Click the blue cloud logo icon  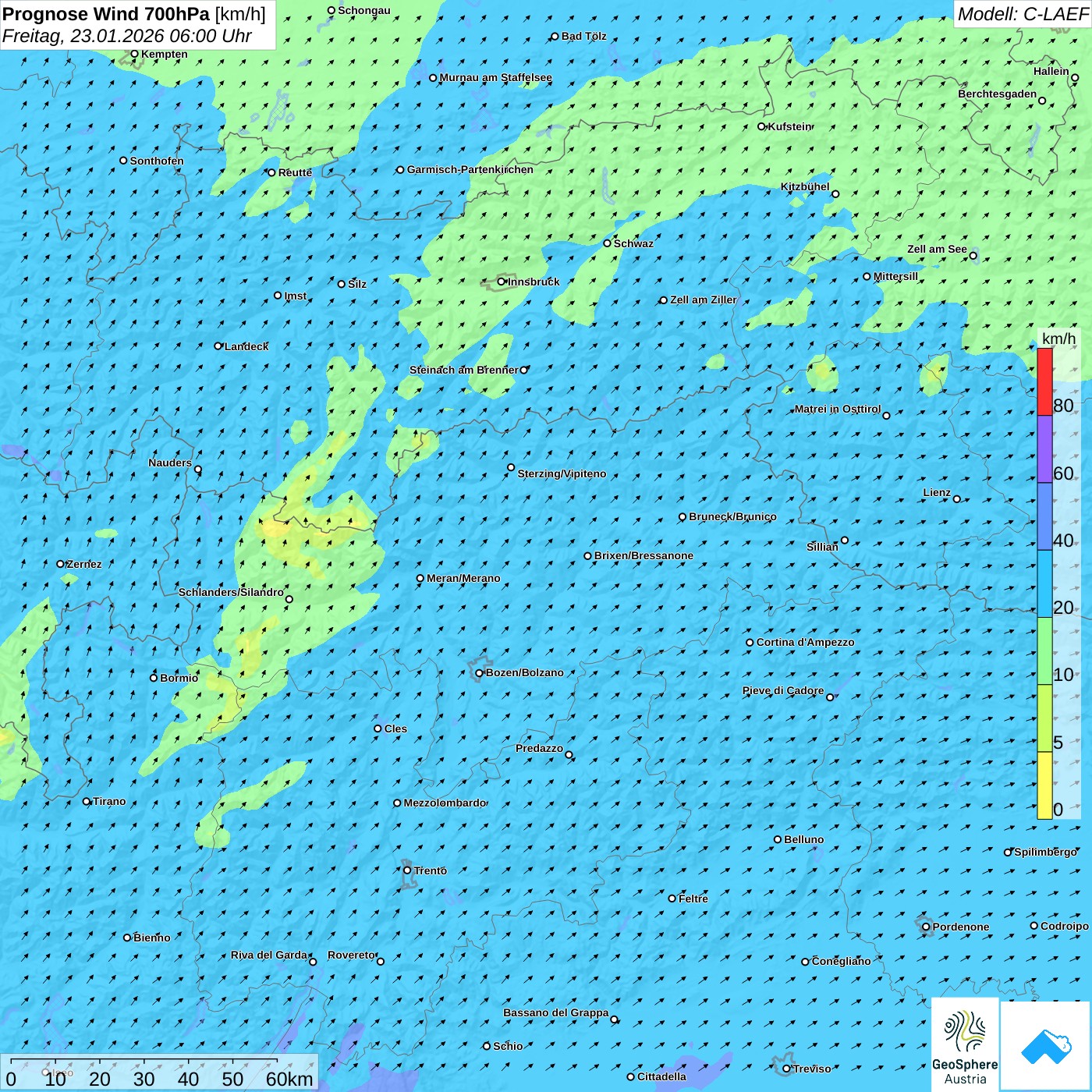[x=1046, y=1047]
